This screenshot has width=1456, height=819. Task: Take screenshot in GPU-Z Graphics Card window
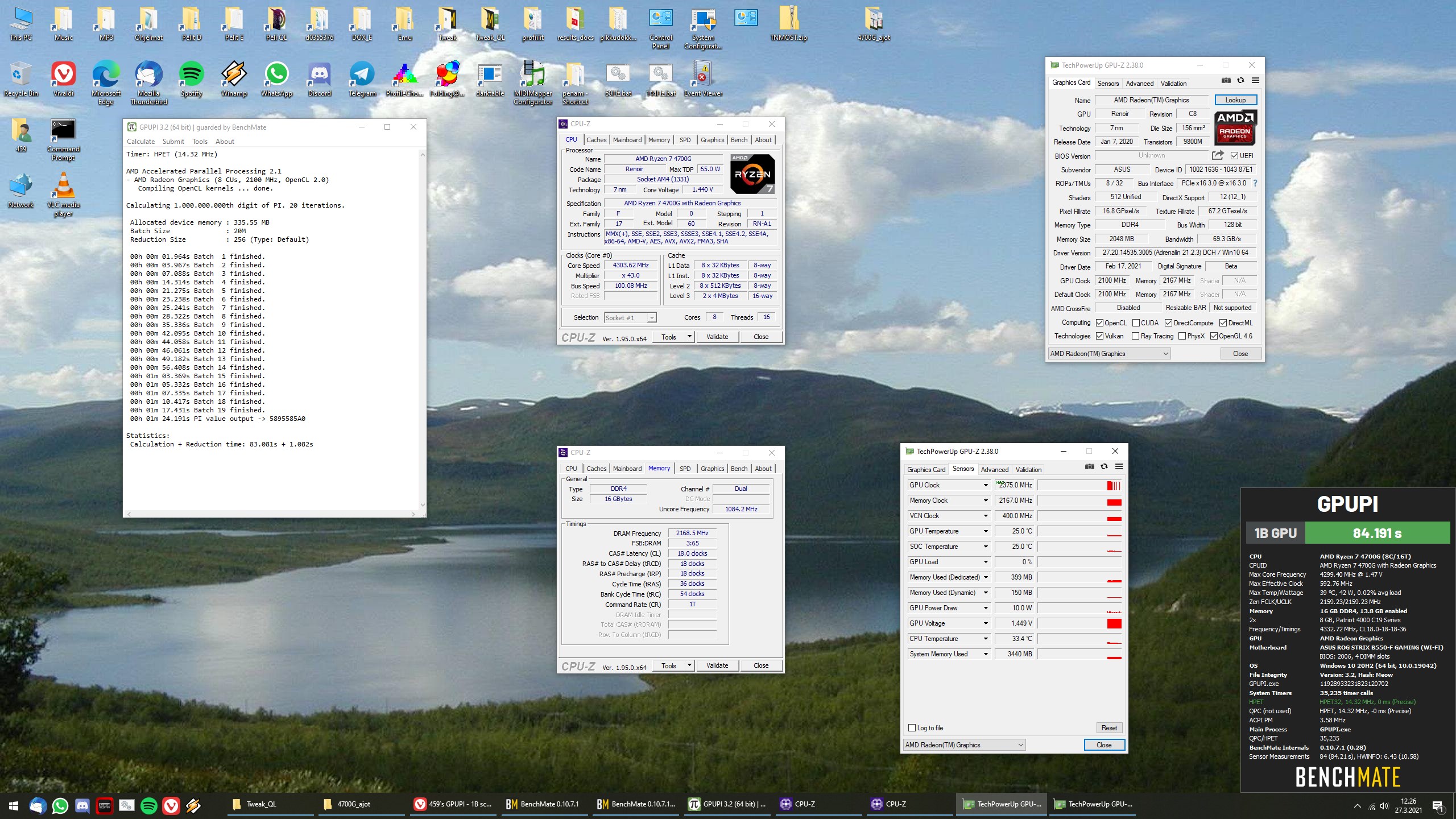1226,81
